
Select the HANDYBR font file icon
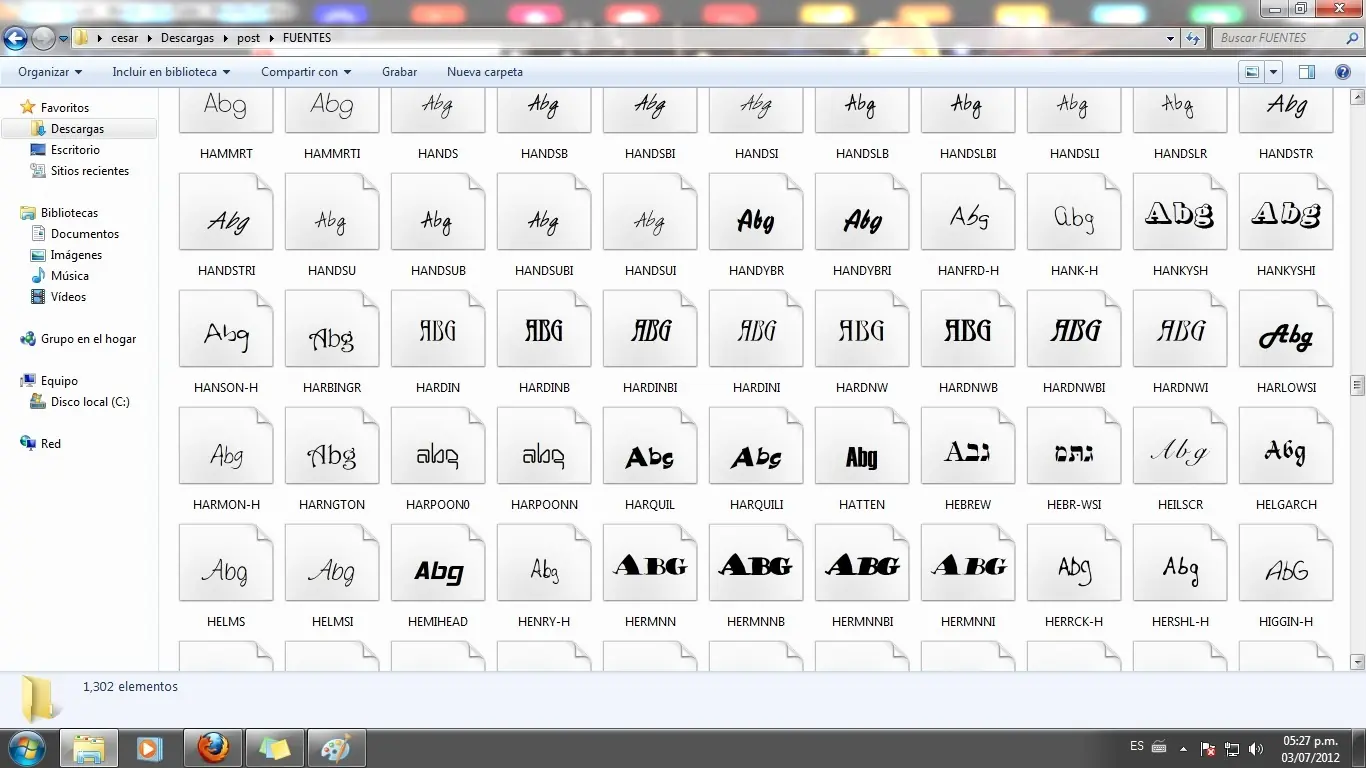point(756,214)
